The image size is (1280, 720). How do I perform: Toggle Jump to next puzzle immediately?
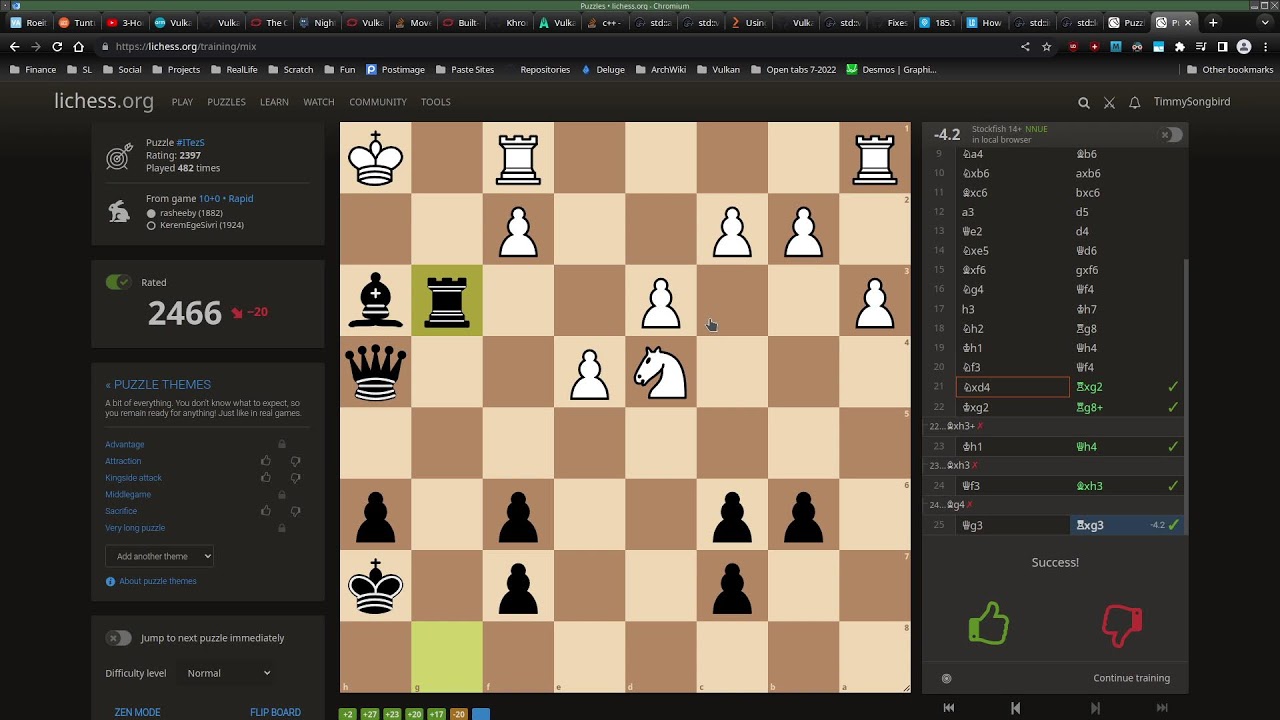point(118,638)
